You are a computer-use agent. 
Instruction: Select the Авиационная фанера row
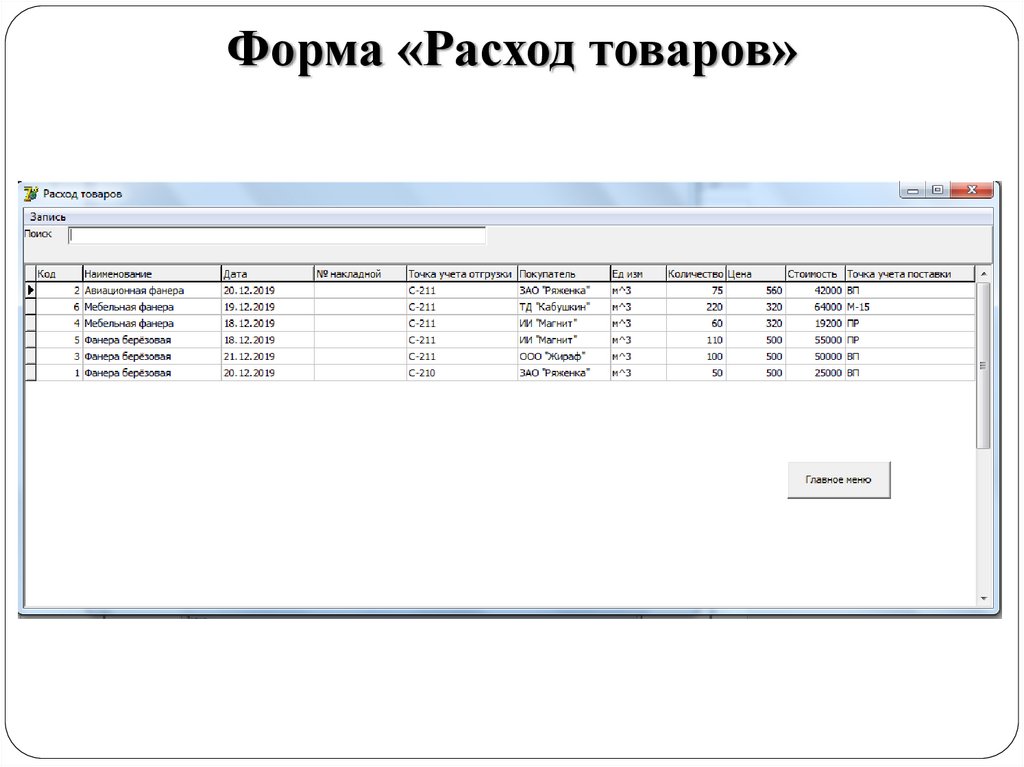tap(150, 289)
